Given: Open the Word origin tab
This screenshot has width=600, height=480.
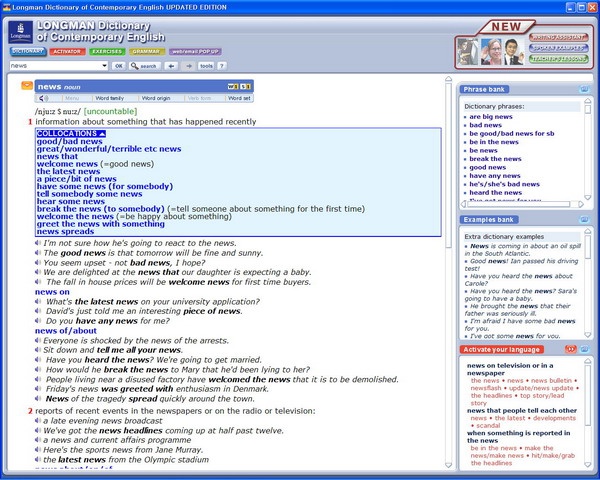Looking at the screenshot, I should [x=156, y=98].
